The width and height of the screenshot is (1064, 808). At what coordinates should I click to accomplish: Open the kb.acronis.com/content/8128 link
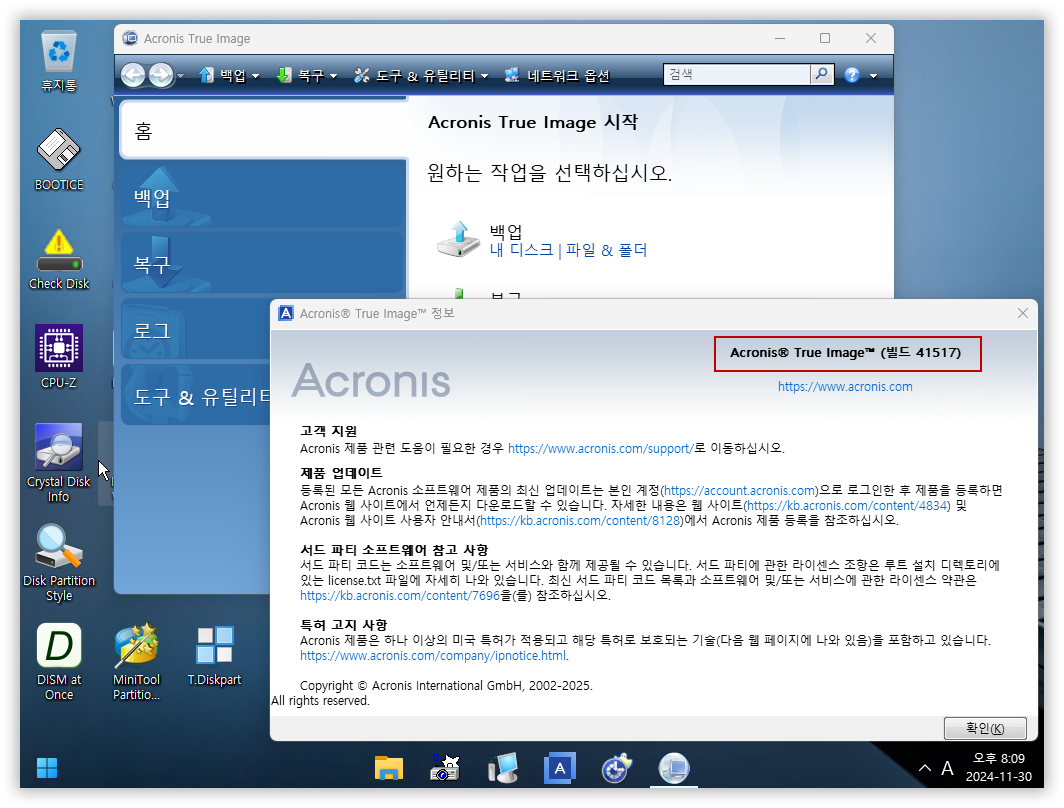pyautogui.click(x=581, y=520)
